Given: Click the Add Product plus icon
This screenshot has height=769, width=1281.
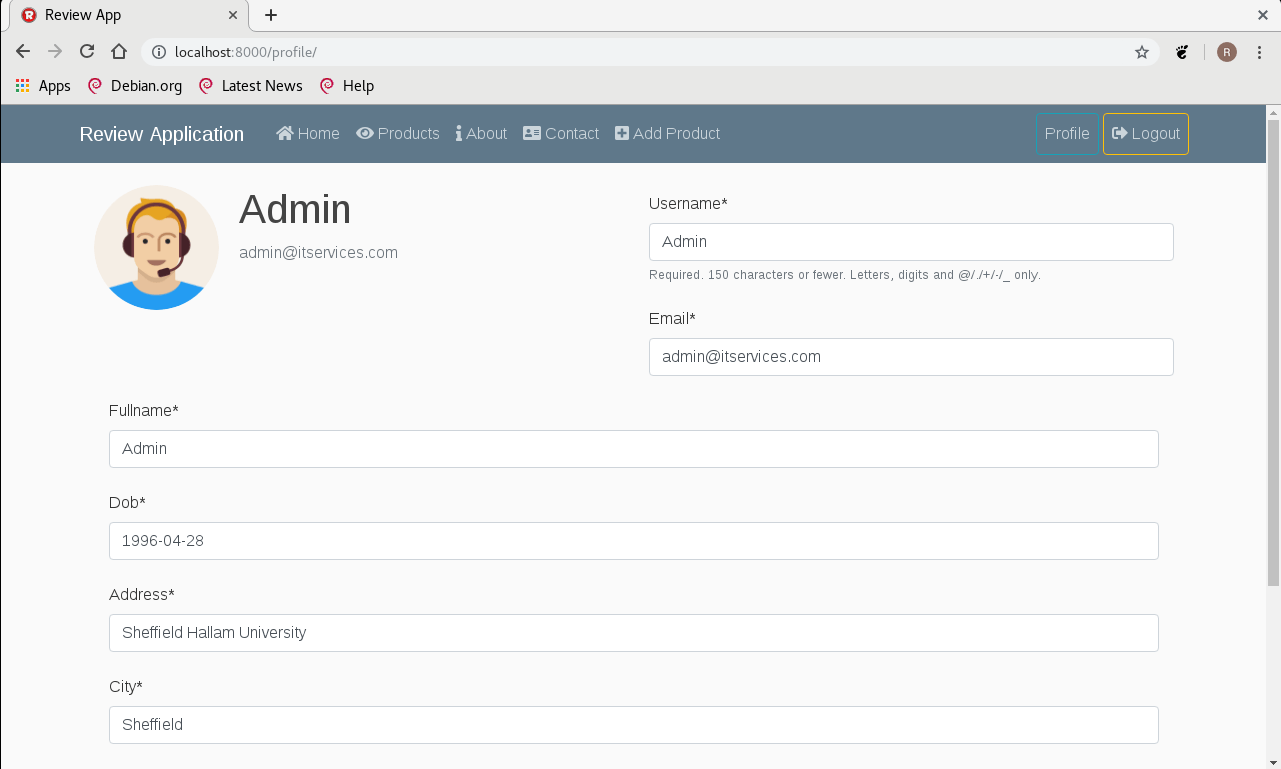Looking at the screenshot, I should (x=622, y=134).
